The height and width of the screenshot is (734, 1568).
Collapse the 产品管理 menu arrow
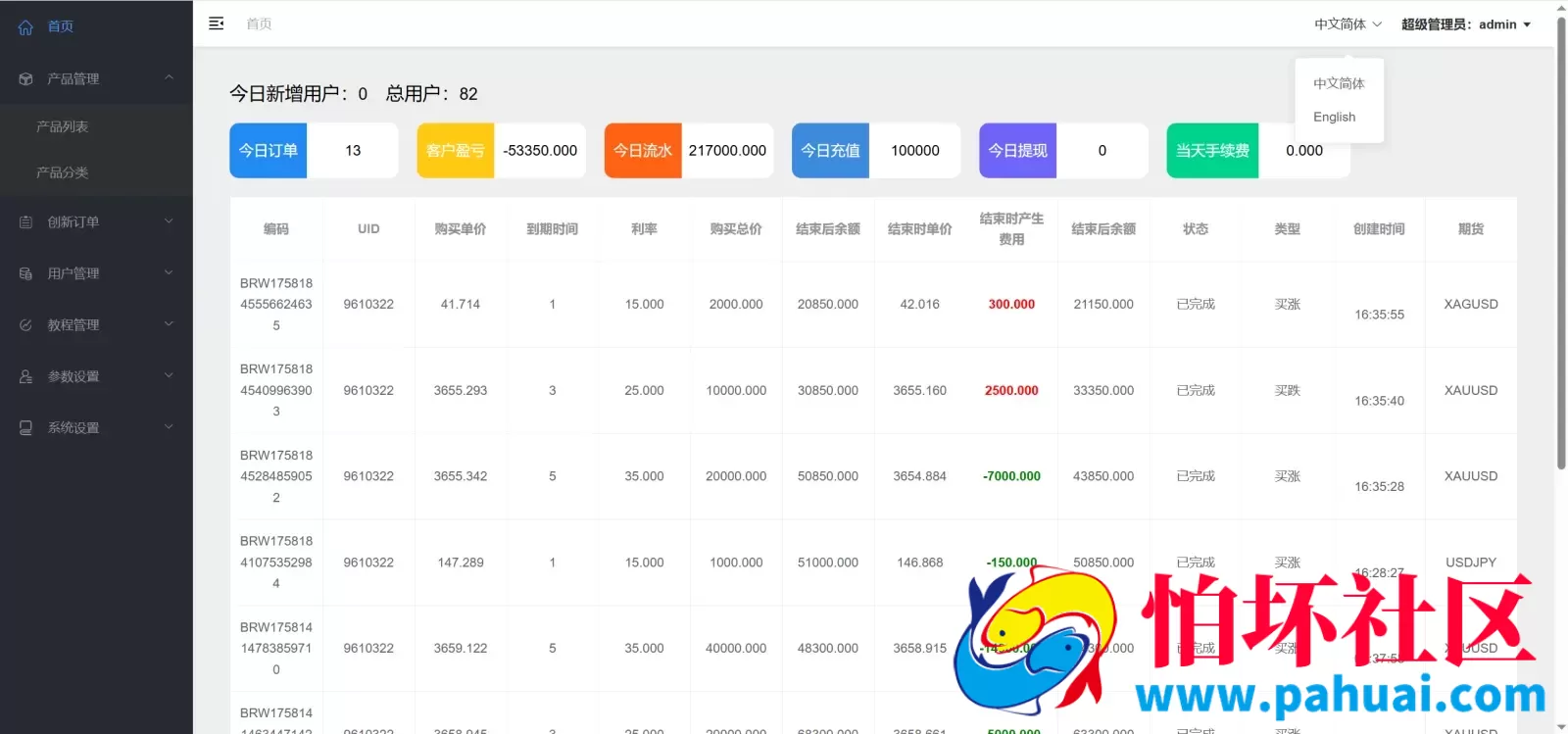pos(169,77)
